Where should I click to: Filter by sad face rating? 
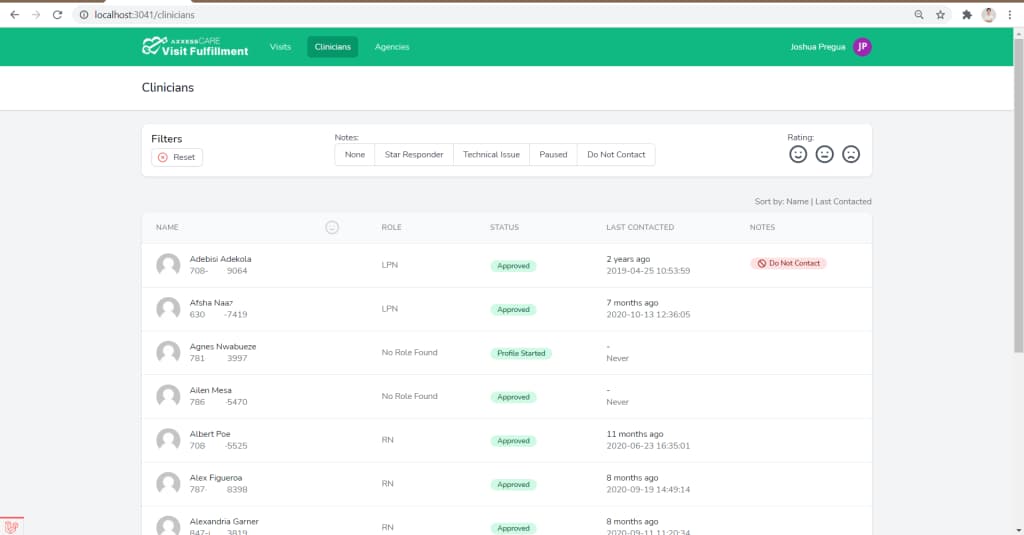point(851,154)
